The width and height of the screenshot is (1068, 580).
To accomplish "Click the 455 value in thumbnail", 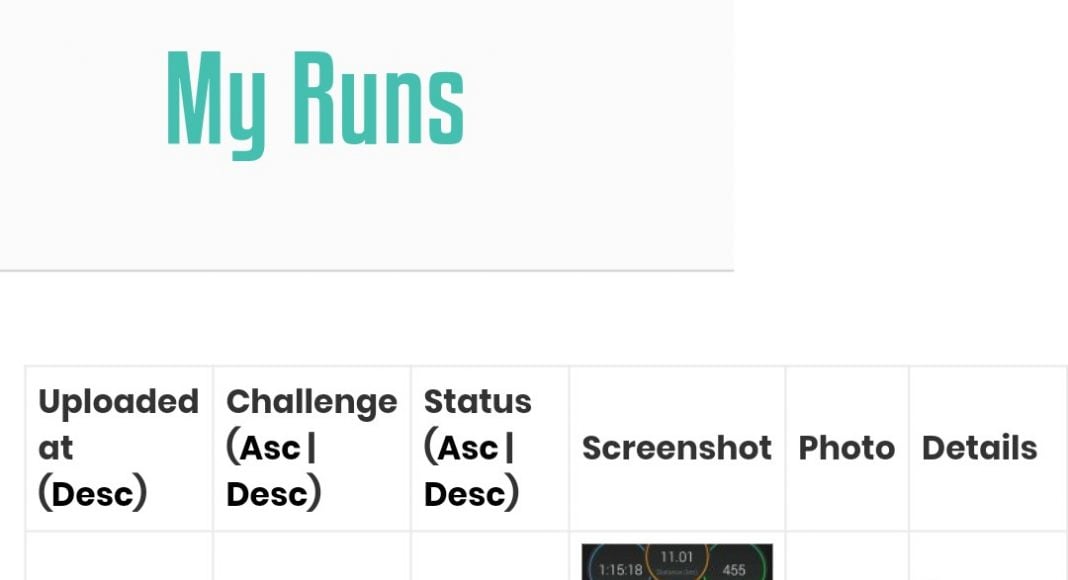I will [x=734, y=570].
